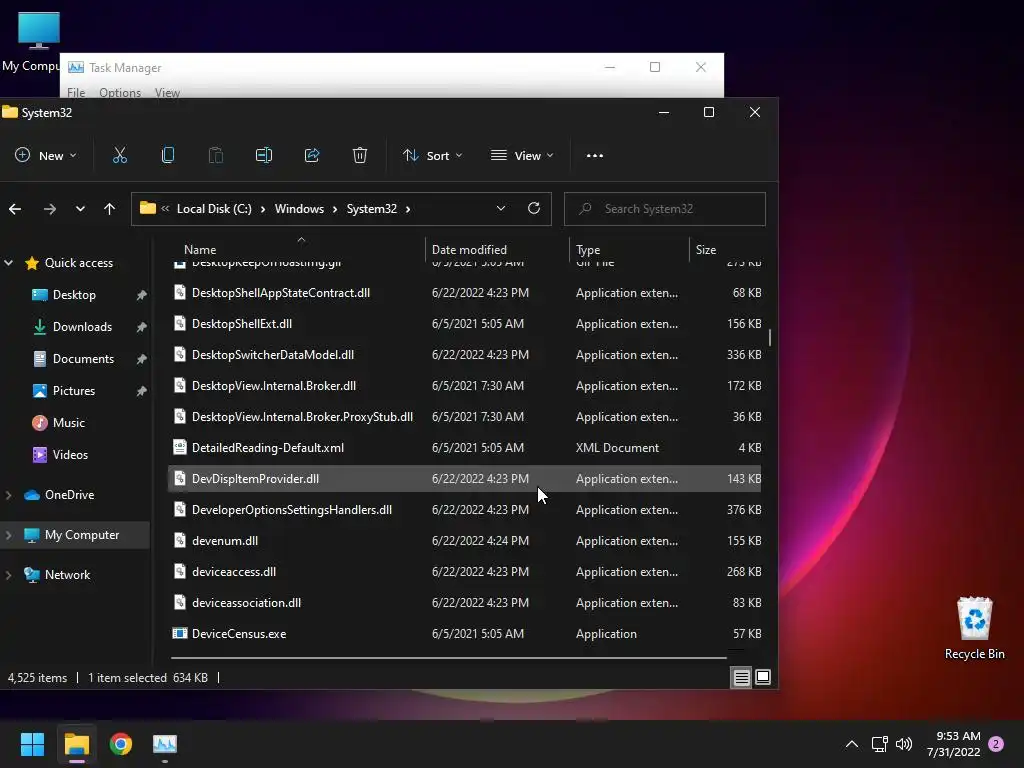This screenshot has height=768, width=1024.
Task: Sort by the Type column header
Action: (x=588, y=249)
